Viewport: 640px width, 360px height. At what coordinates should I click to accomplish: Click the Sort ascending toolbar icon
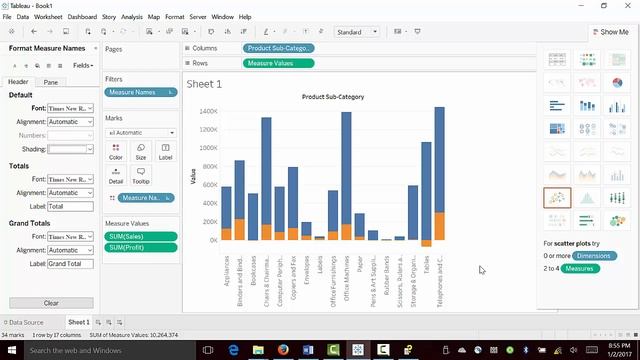(228, 31)
